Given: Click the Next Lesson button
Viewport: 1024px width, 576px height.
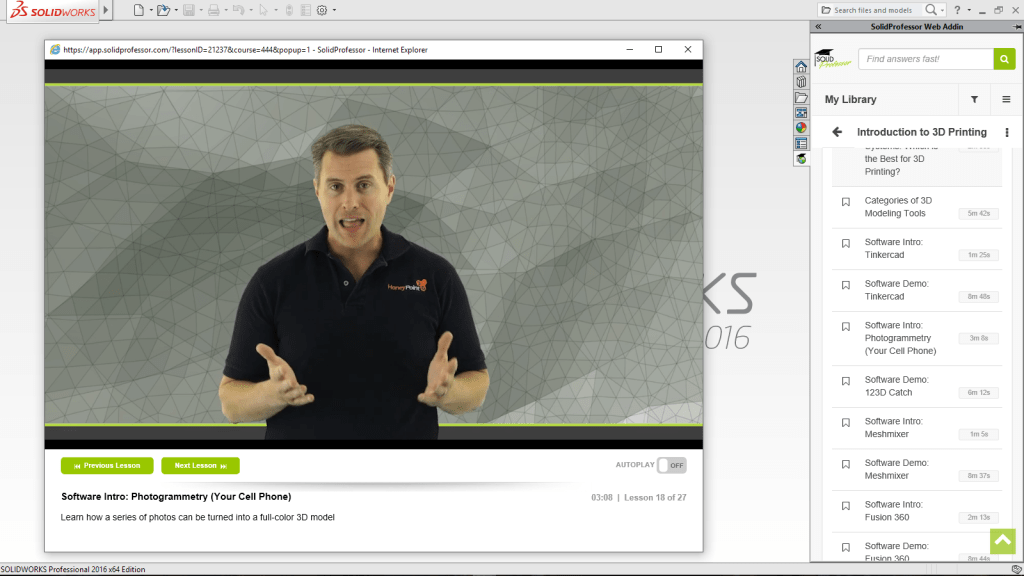Looking at the screenshot, I should pos(200,465).
